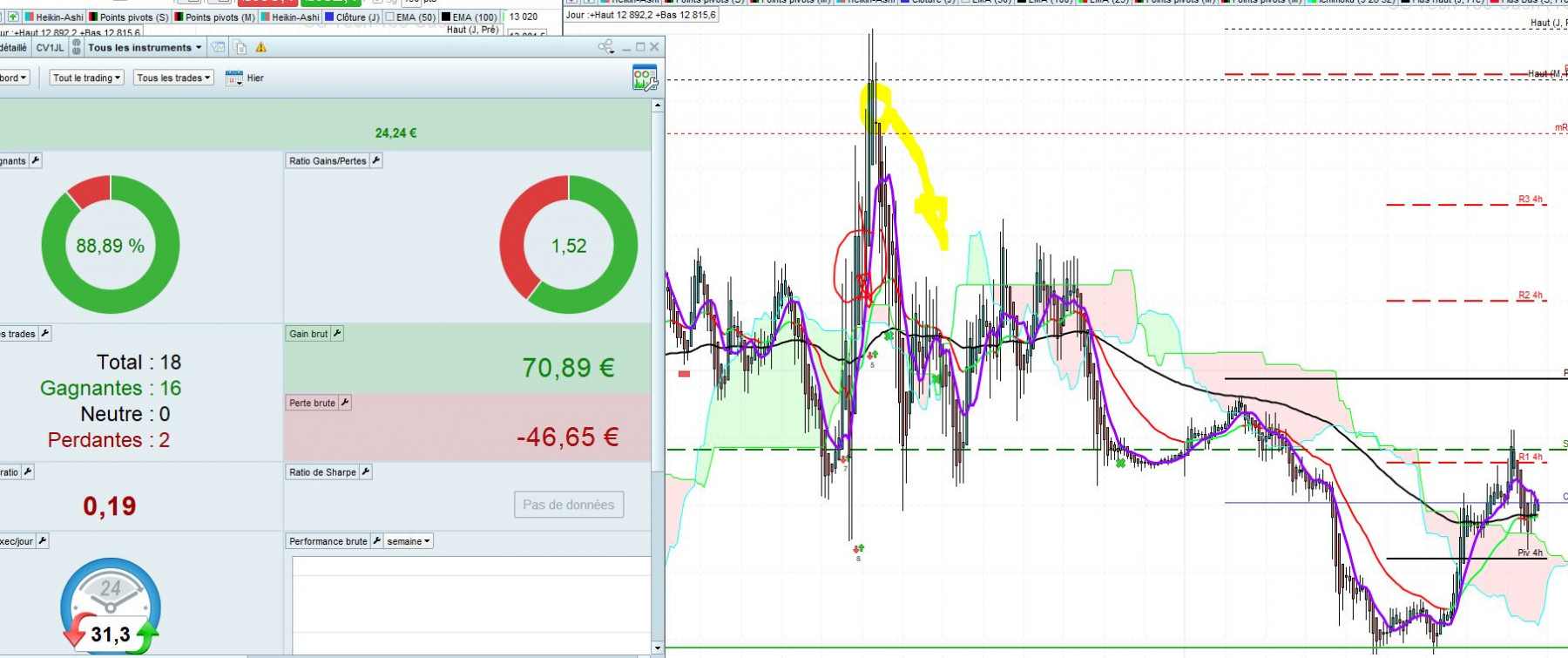The width and height of the screenshot is (1568, 658).
Task: Click the EMA (100) indicator label
Action: click(475, 17)
